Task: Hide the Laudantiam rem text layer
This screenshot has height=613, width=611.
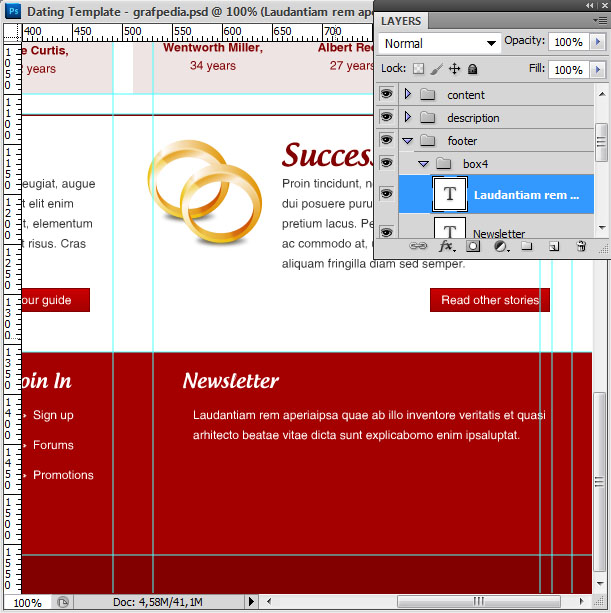Action: click(x=386, y=194)
